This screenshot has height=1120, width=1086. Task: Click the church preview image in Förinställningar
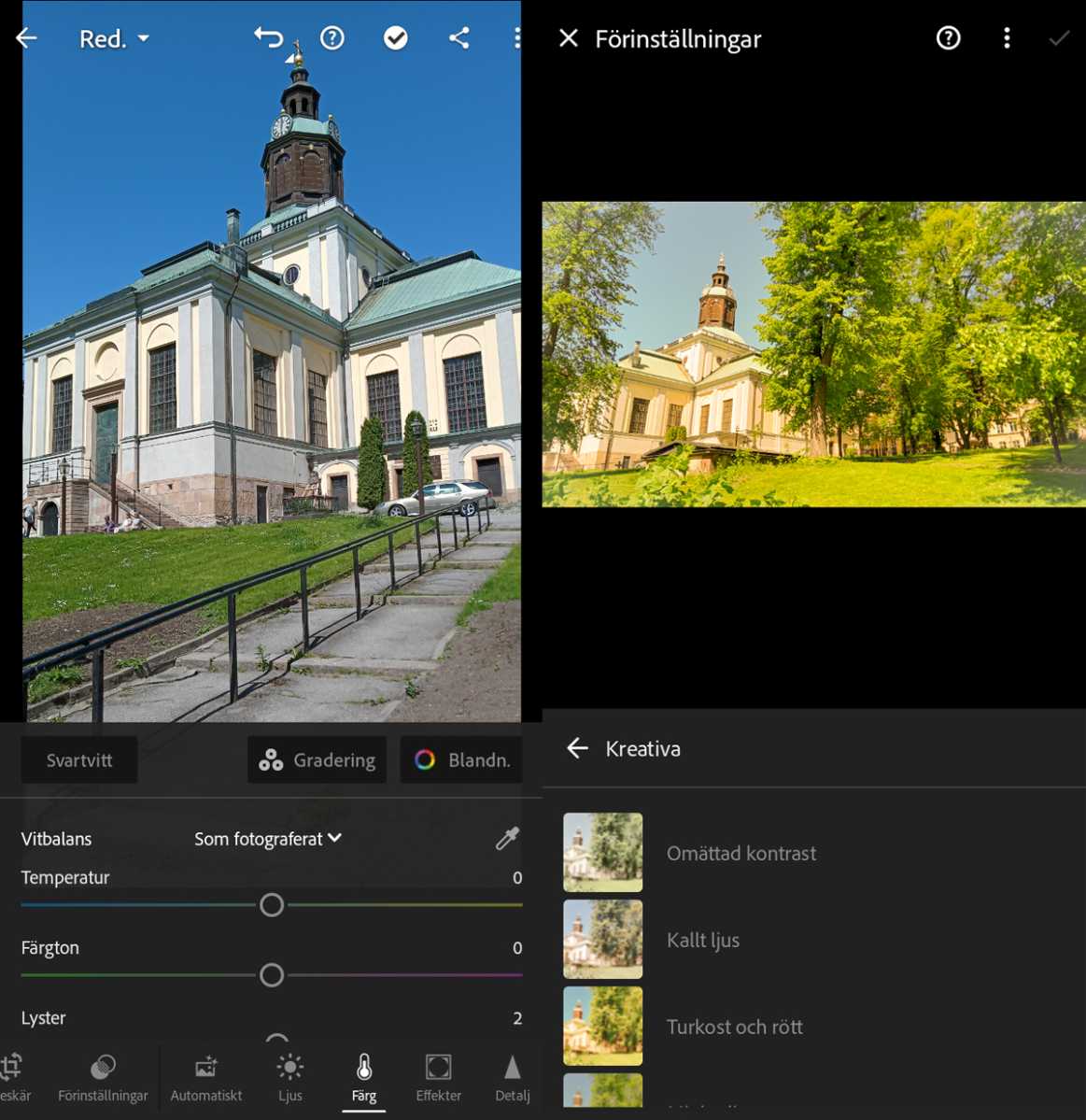click(x=814, y=354)
